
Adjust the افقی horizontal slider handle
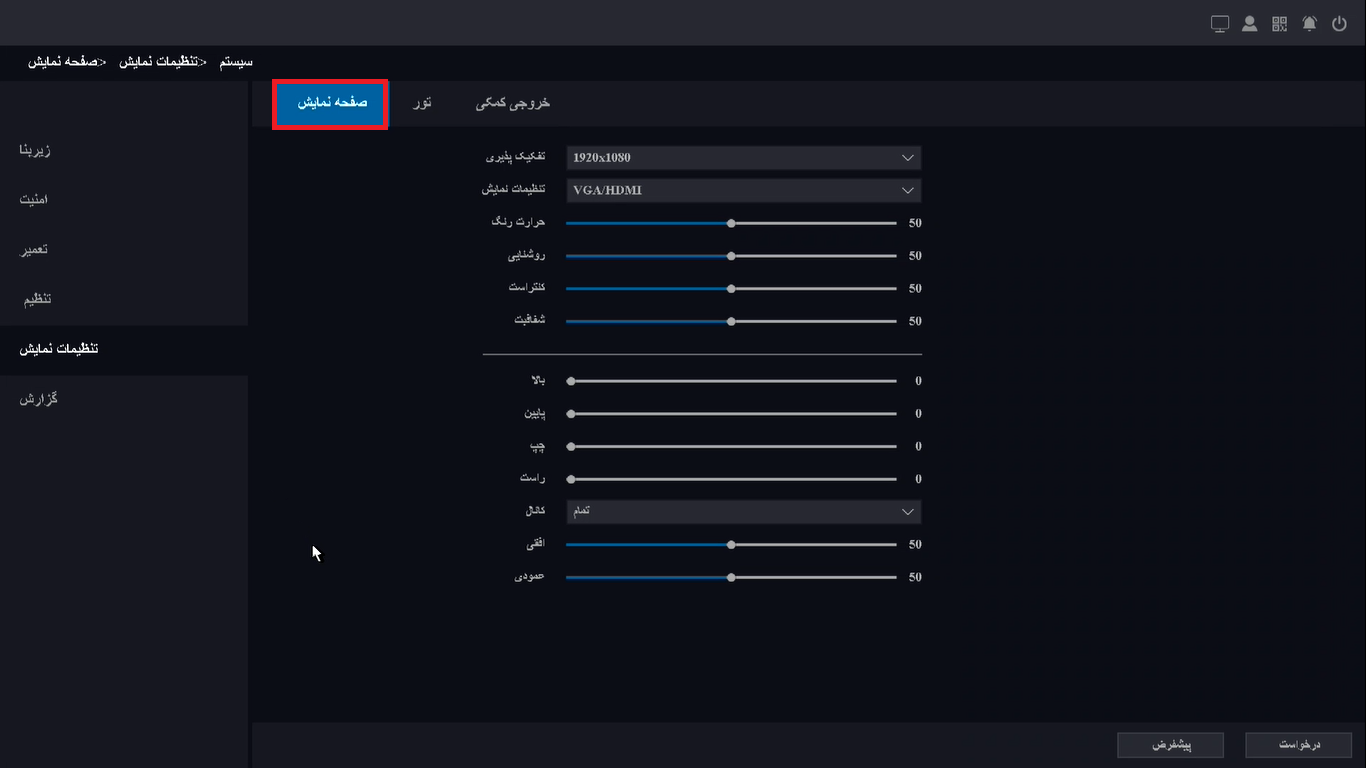(x=731, y=545)
